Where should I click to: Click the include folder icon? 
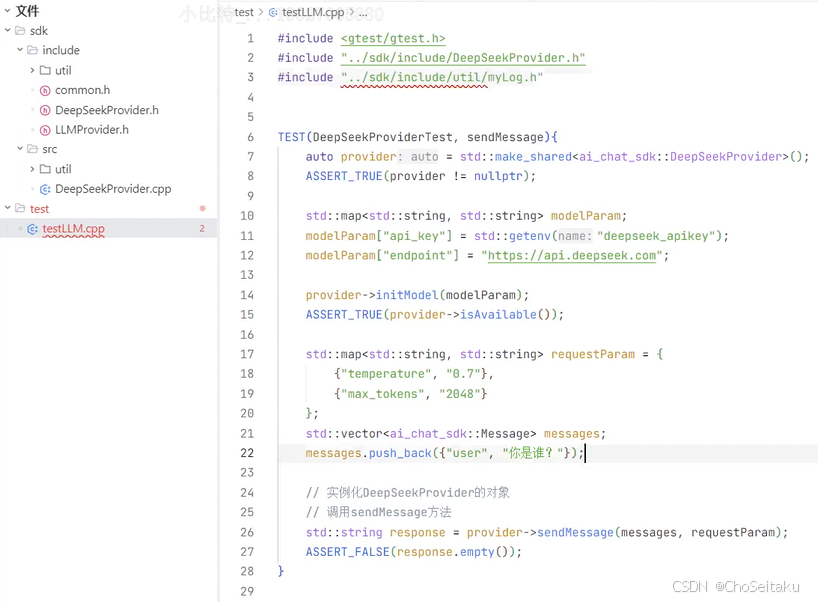click(x=33, y=50)
